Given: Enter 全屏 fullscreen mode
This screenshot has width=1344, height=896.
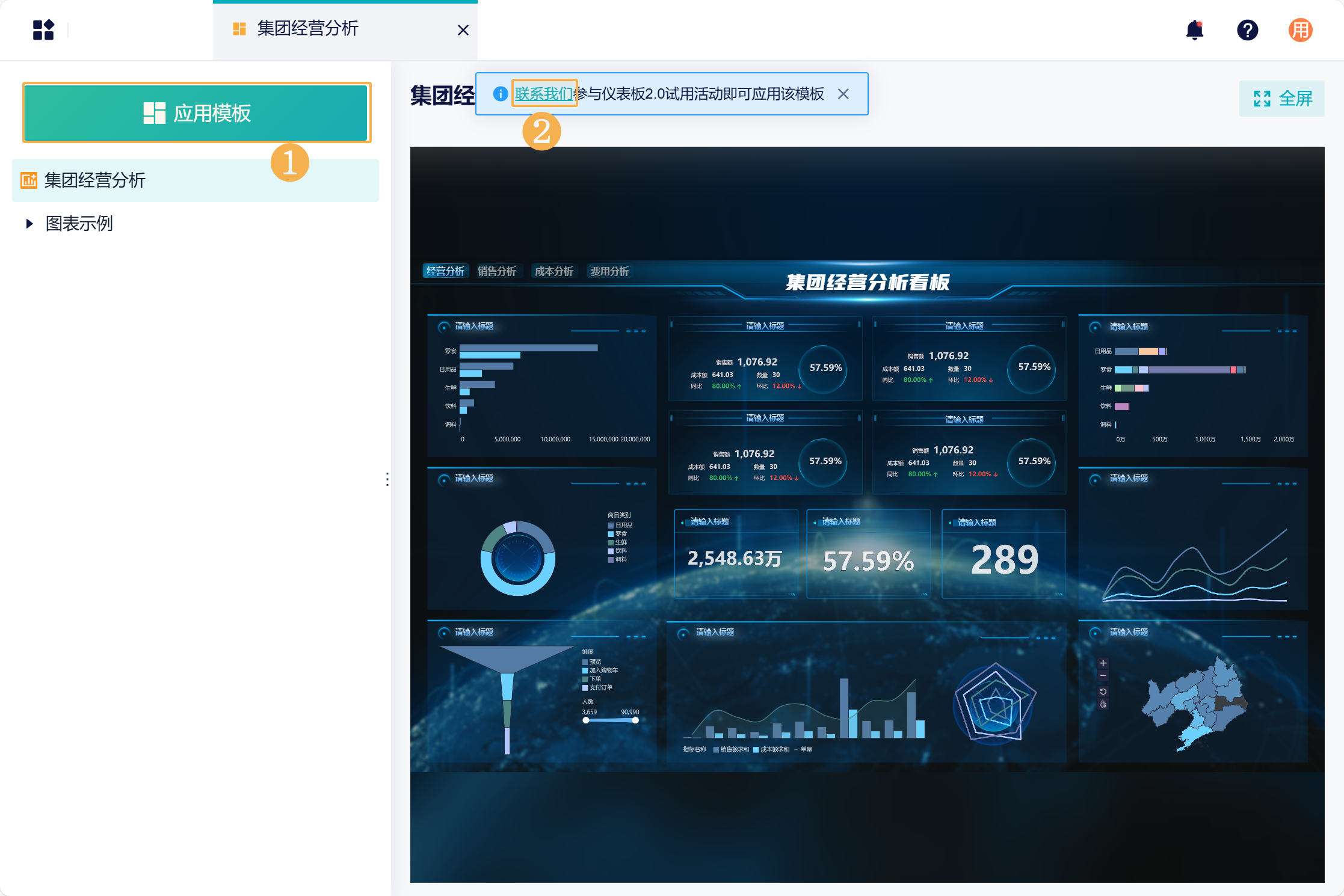Looking at the screenshot, I should coord(1281,99).
